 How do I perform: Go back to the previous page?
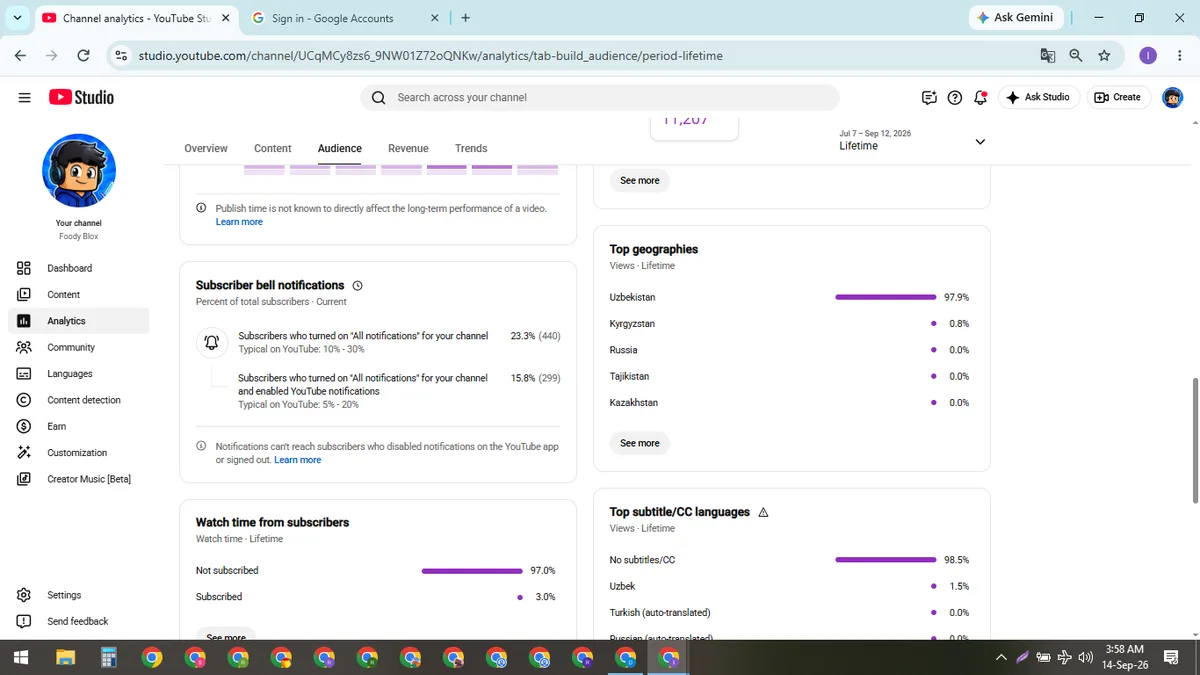(20, 56)
